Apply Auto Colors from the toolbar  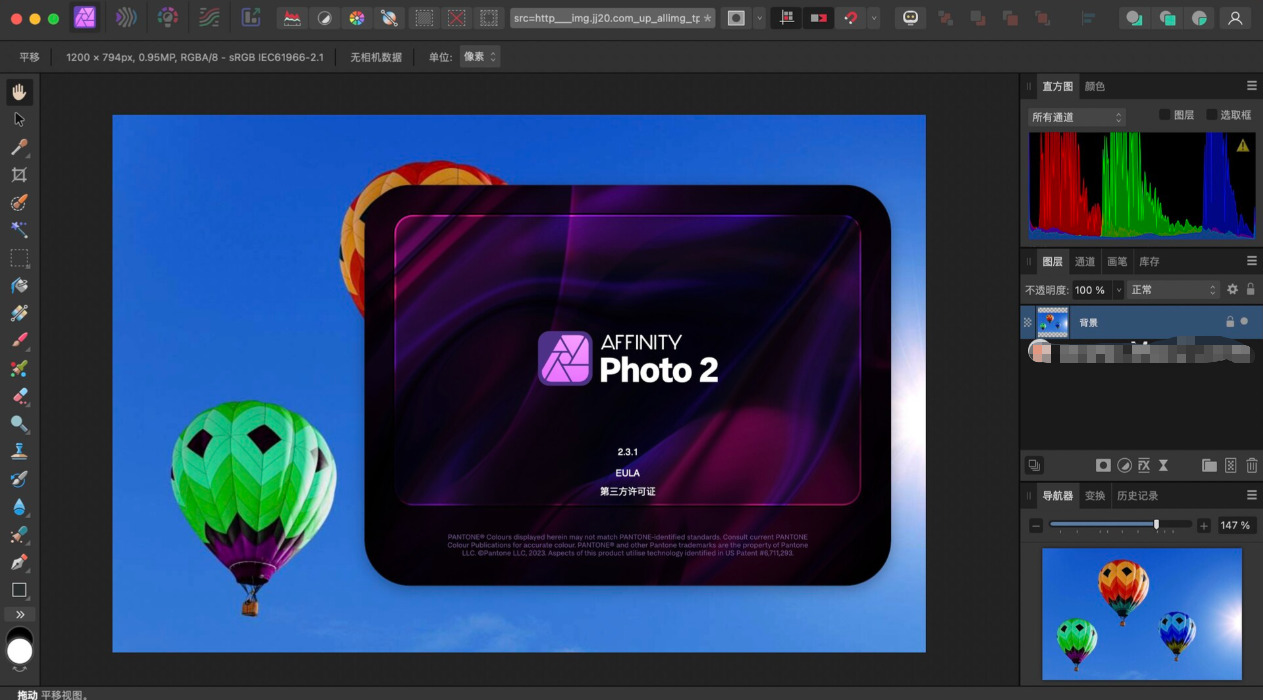pyautogui.click(x=356, y=18)
